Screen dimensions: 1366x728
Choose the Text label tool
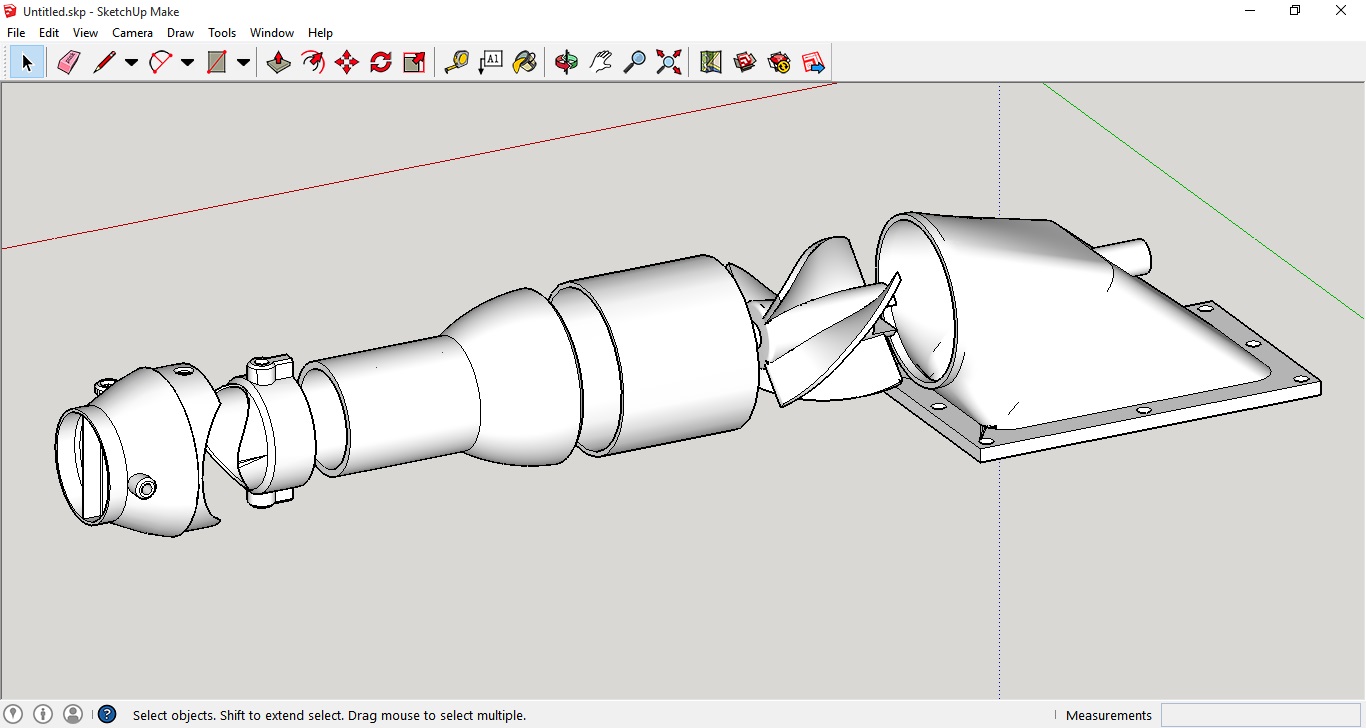(x=490, y=63)
